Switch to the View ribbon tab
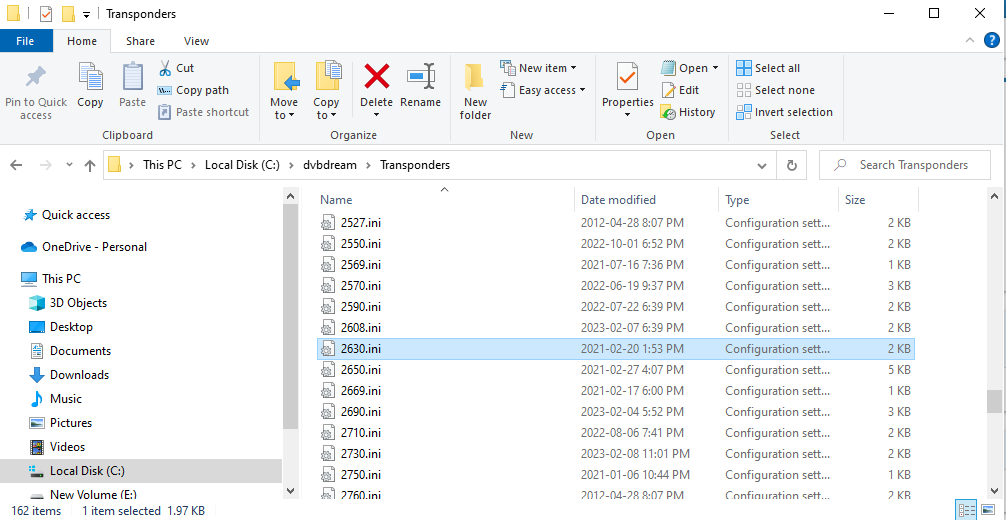1006x520 pixels. 196,41
